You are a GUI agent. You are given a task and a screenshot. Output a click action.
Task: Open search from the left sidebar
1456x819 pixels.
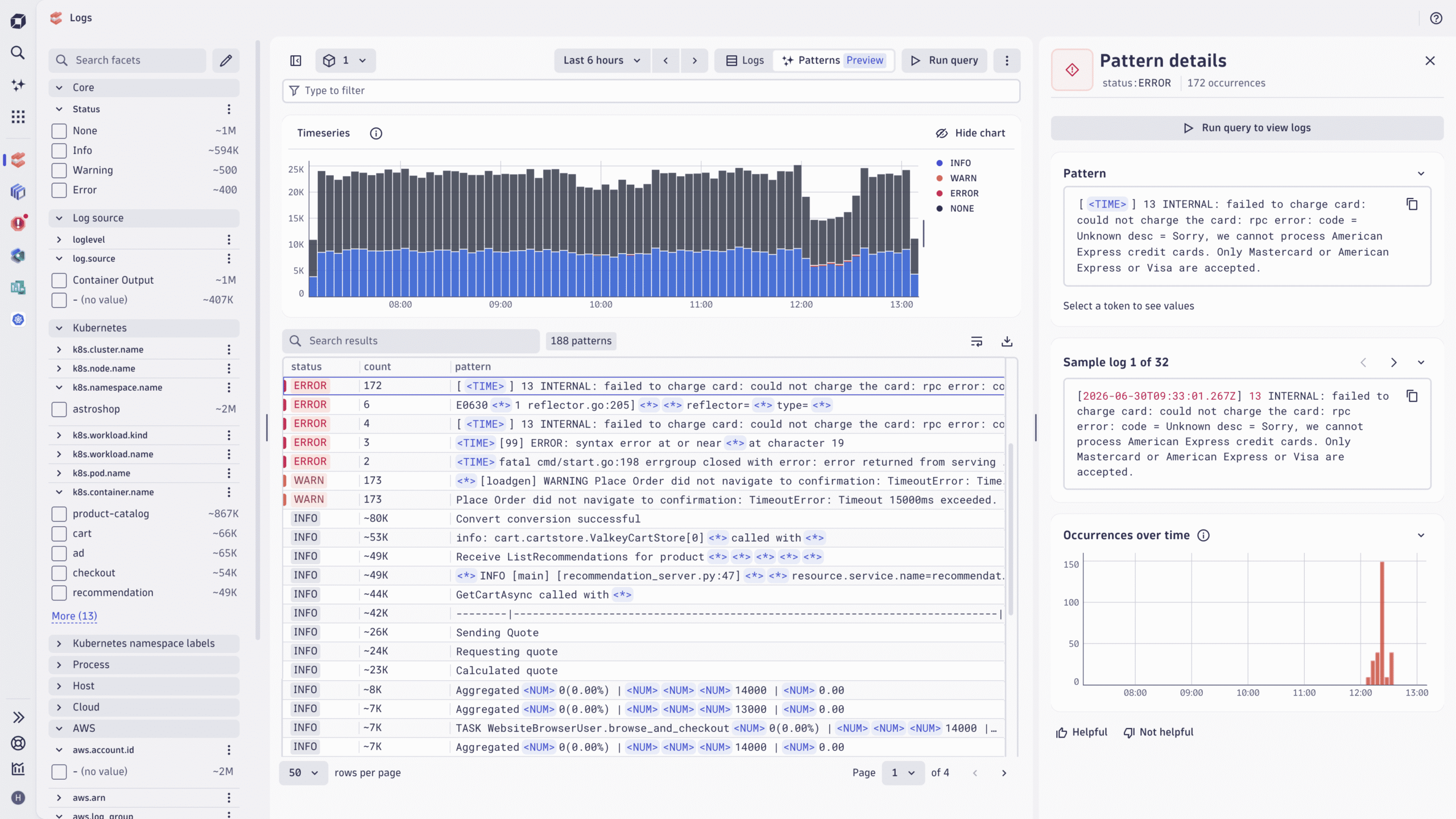pyautogui.click(x=18, y=53)
